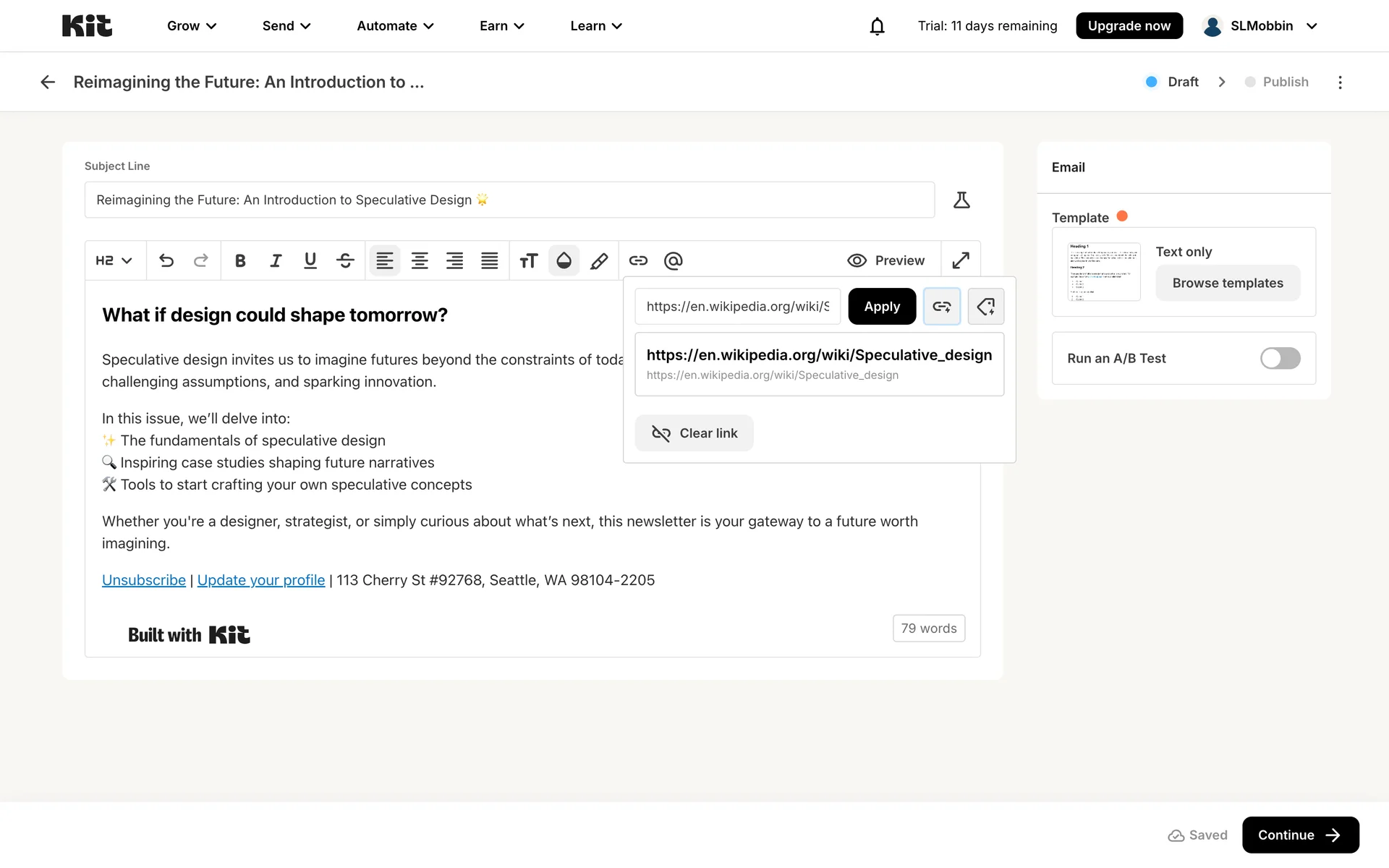Open the text color droplet tool
Viewport: 1389px width, 868px height.
tap(564, 260)
